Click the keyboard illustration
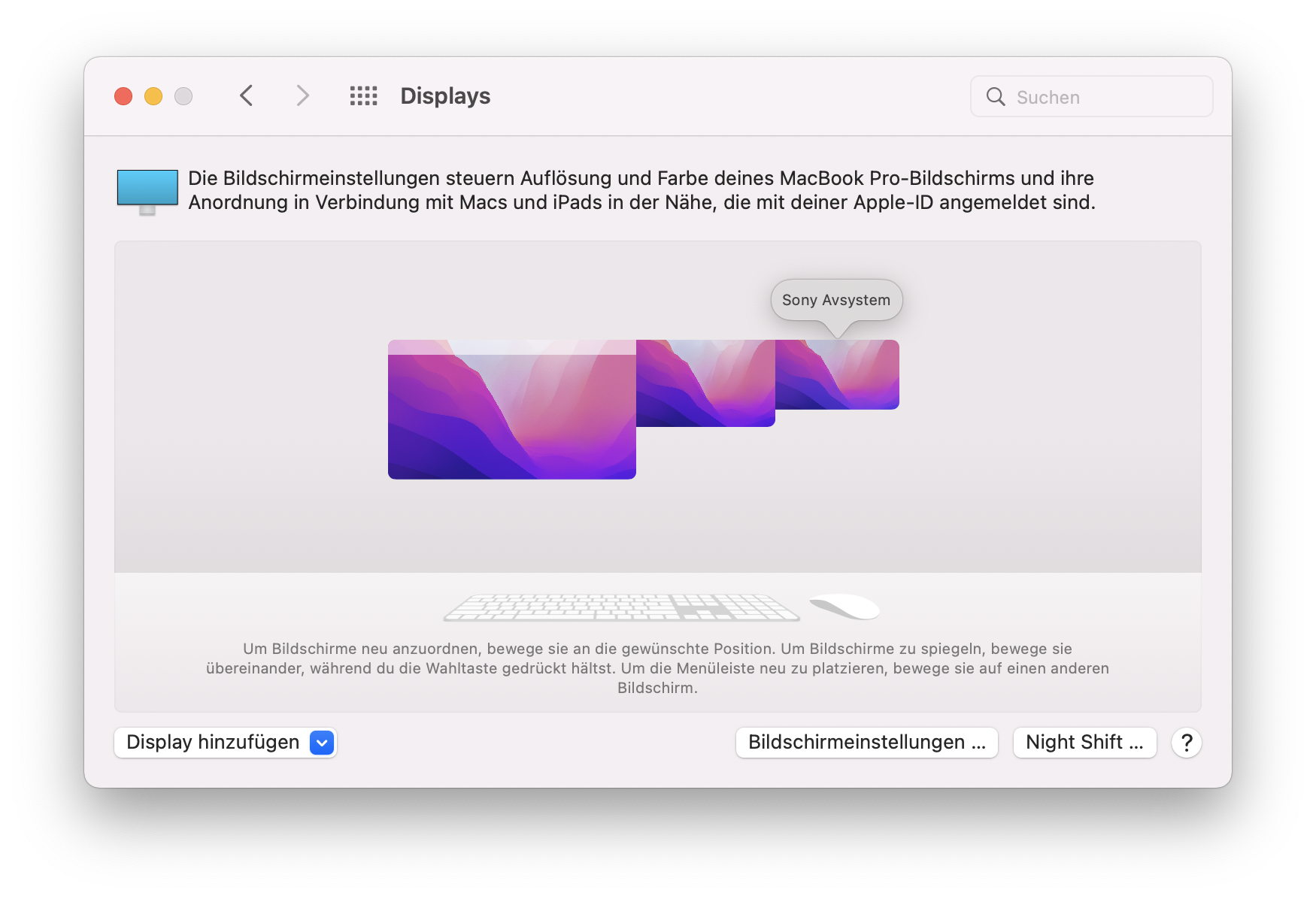This screenshot has height=899, width=1316. (620, 607)
